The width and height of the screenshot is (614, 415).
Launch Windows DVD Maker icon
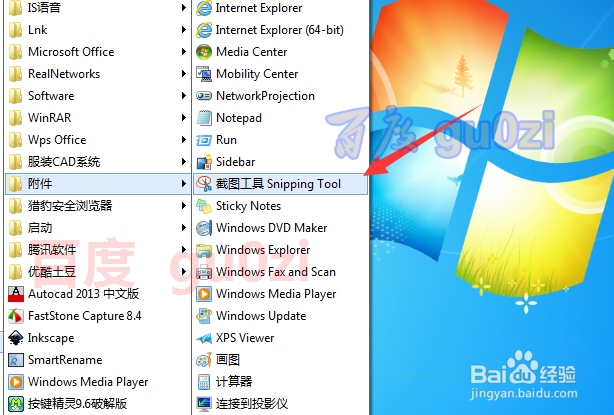204,228
